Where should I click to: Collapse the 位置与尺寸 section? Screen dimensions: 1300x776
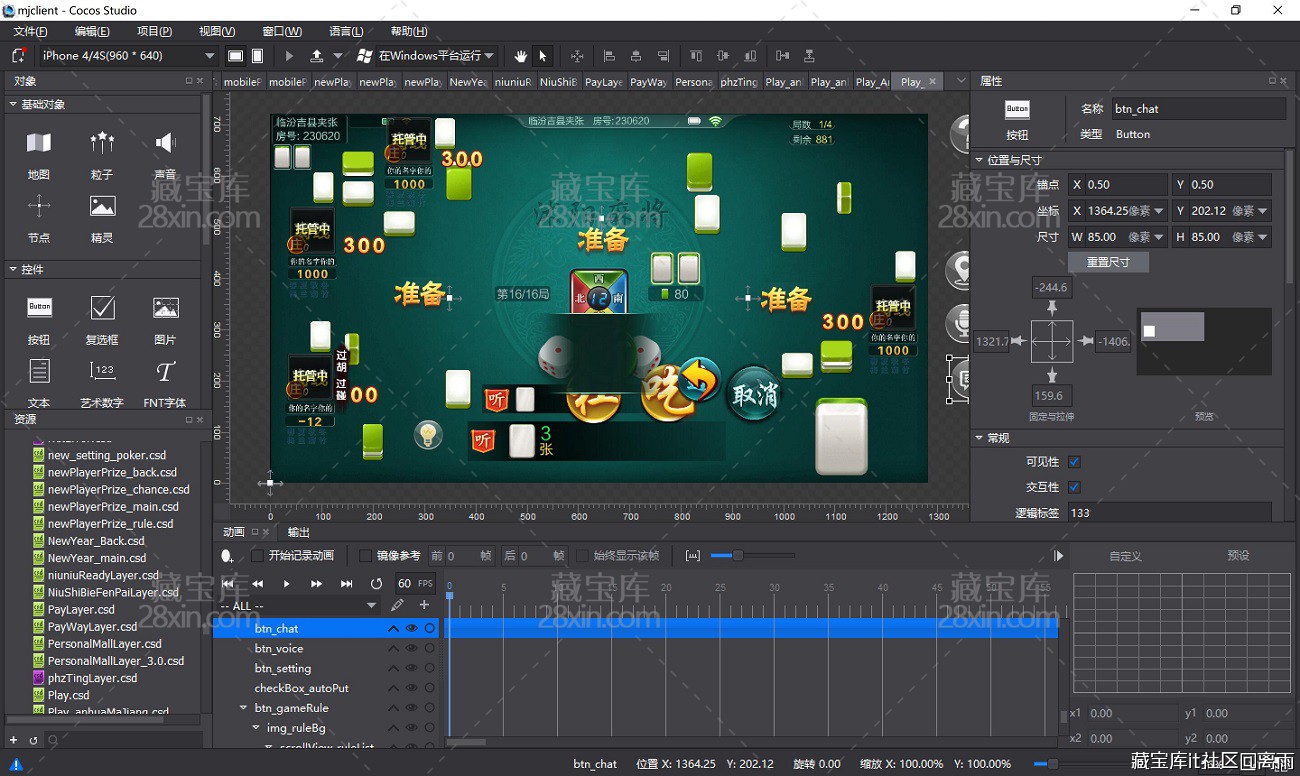tap(979, 160)
